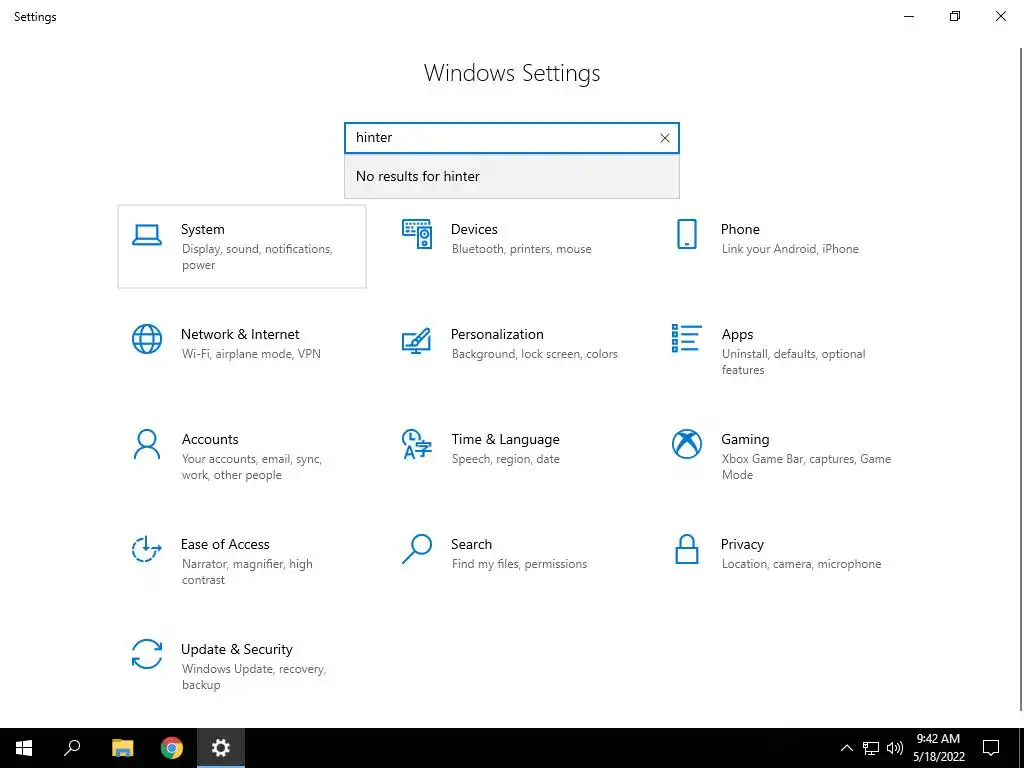Viewport: 1024px width, 768px height.
Task: Select the Time & Language heading
Action: (x=505, y=440)
